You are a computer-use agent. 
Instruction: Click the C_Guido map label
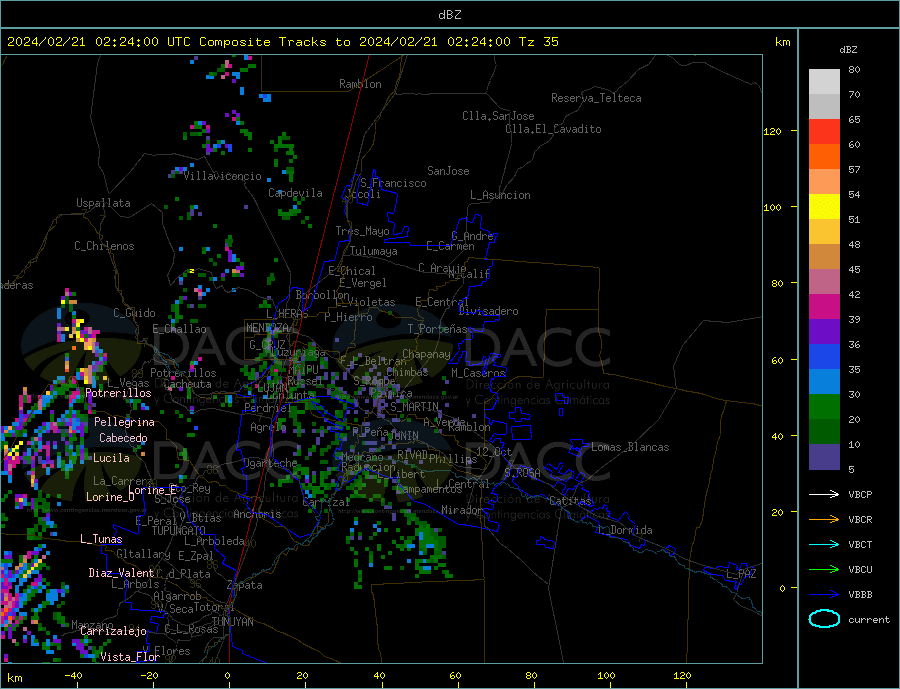pos(134,313)
